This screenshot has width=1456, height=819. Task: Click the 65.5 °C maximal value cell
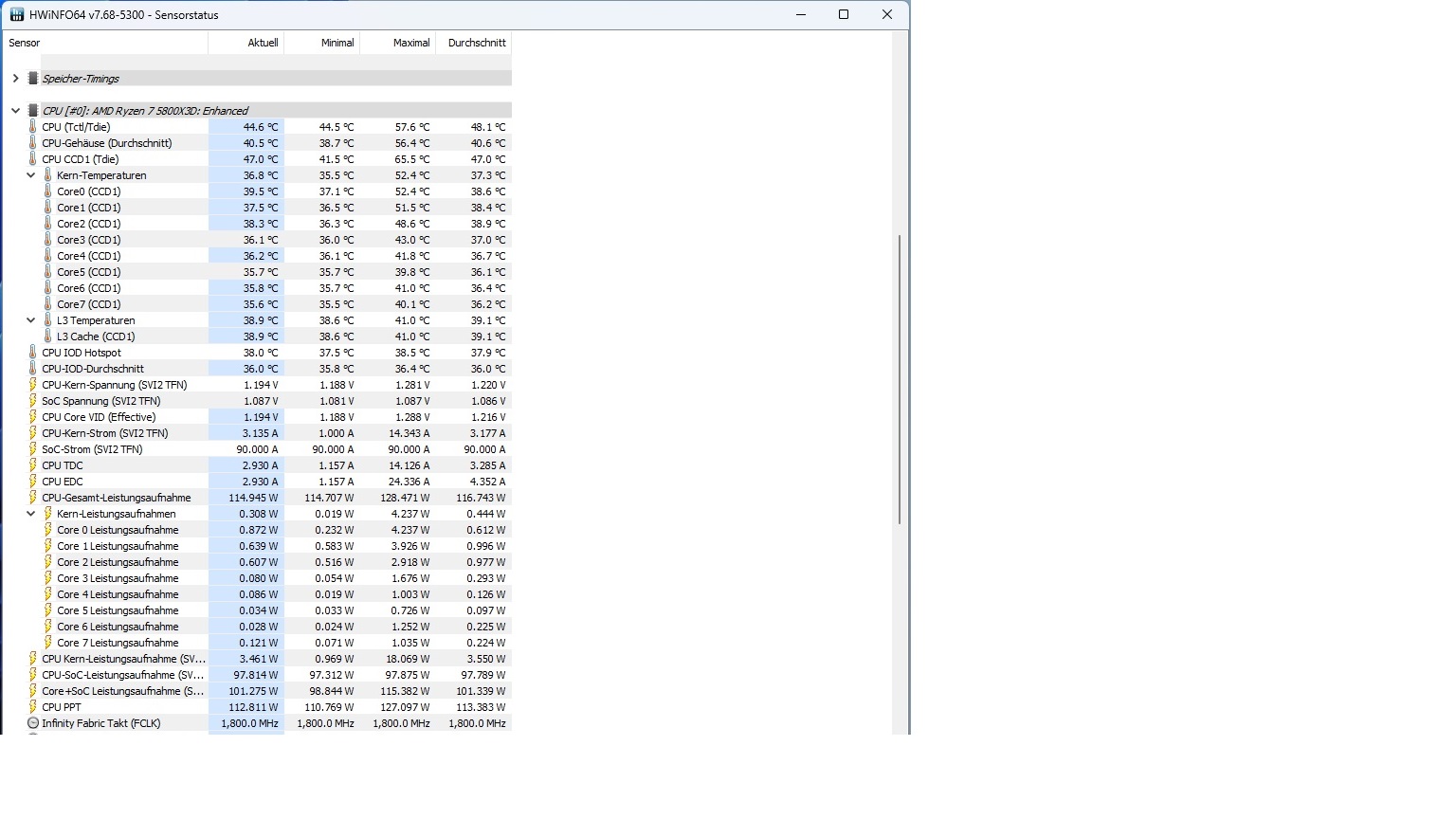click(398, 159)
